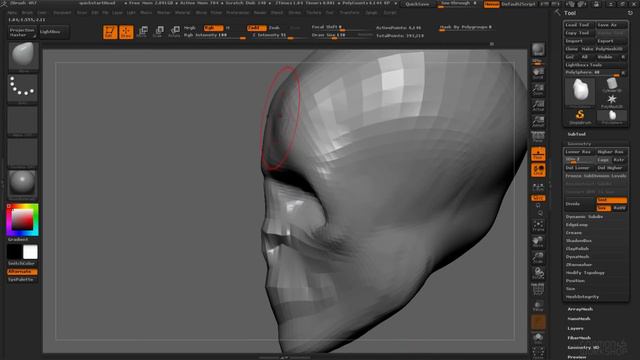
Task: Click the Lightbox Tools button
Action: coord(595,65)
